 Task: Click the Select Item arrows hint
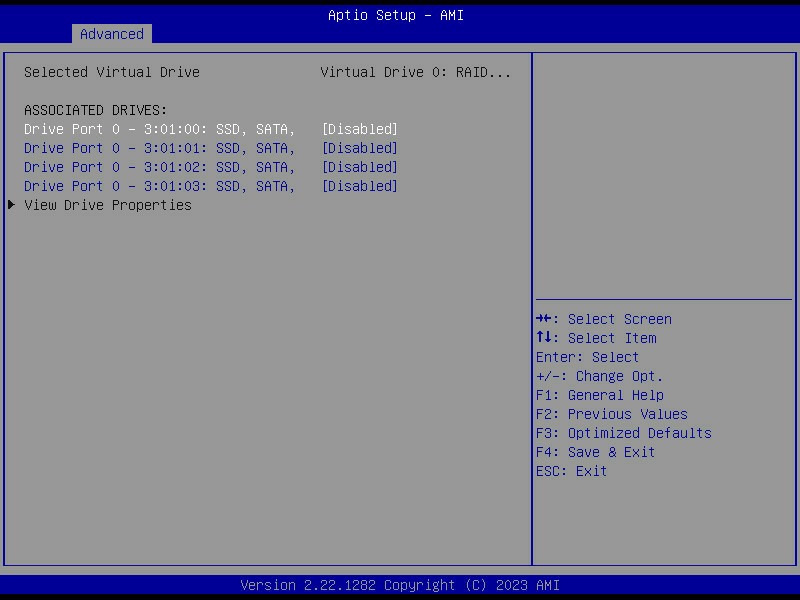596,338
